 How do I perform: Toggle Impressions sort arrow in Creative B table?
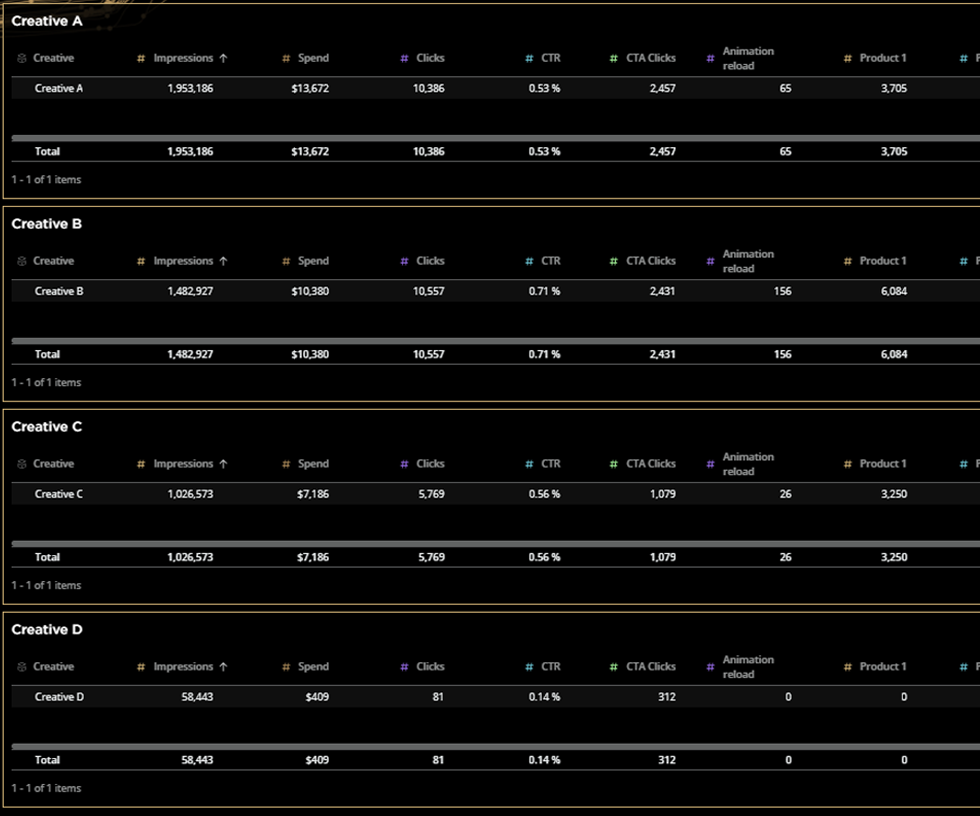[223, 261]
